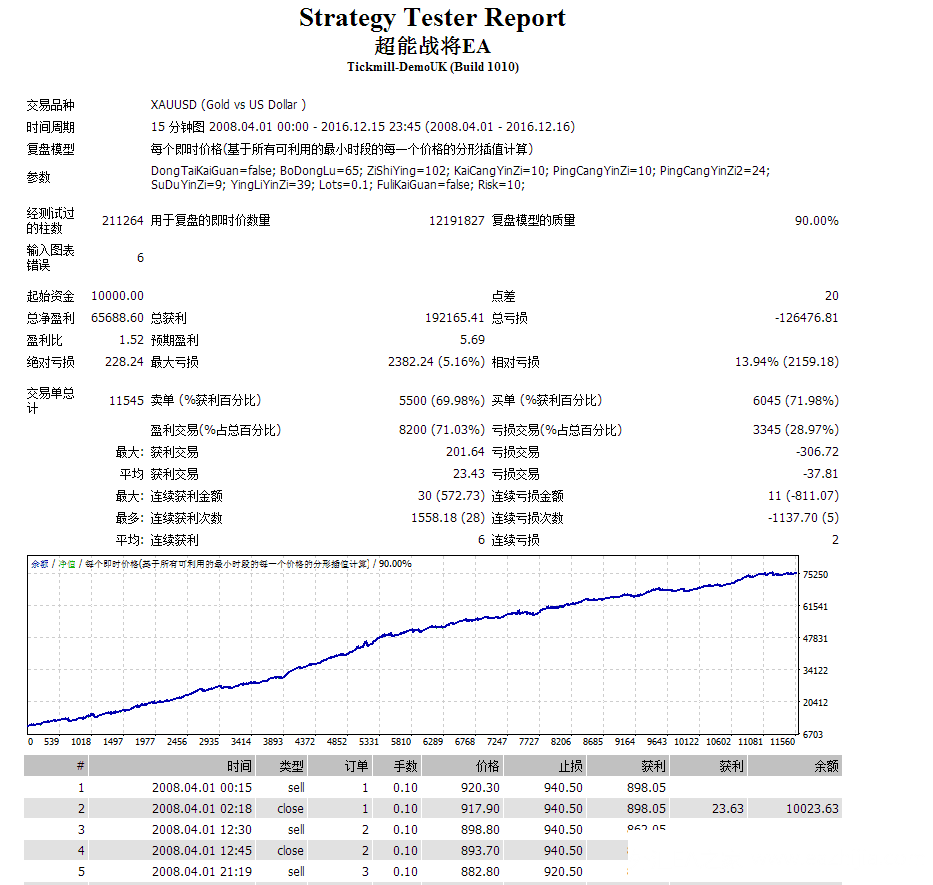The width and height of the screenshot is (933, 885).
Task: Click the 止损 column header
Action: point(570,766)
